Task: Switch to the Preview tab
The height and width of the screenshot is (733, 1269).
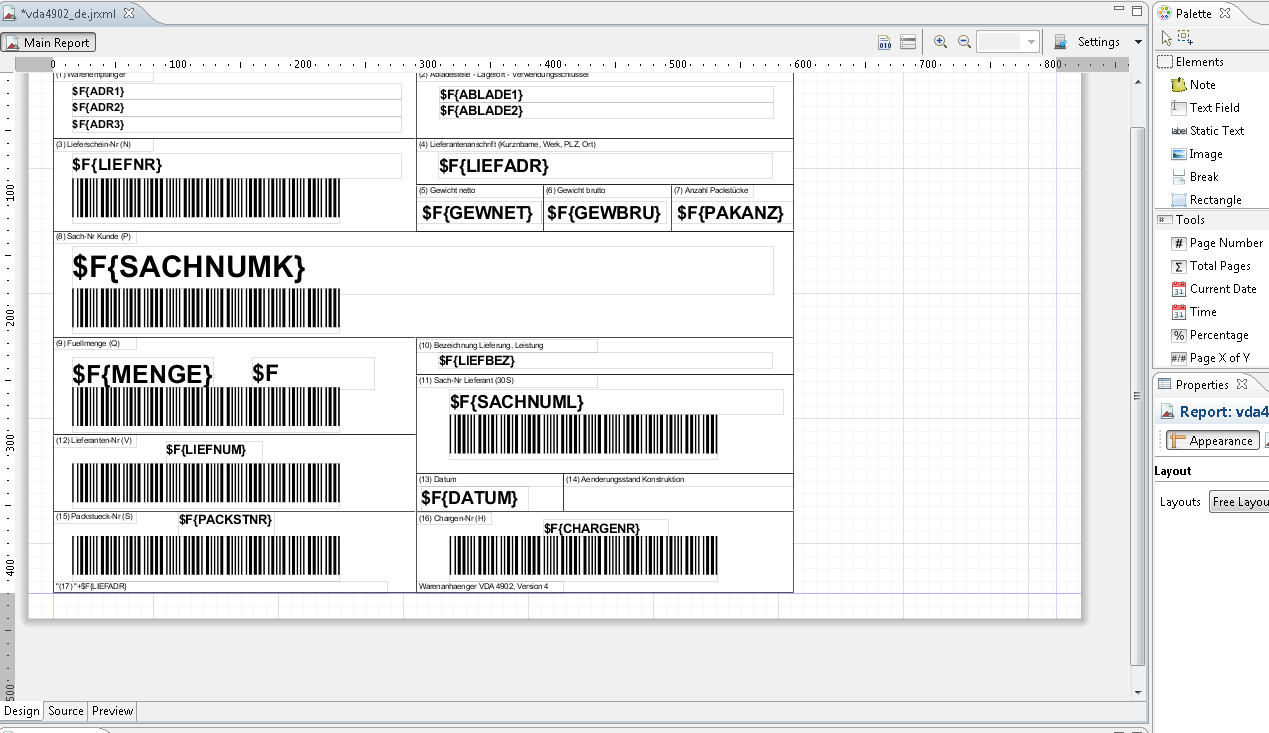Action: (x=112, y=711)
